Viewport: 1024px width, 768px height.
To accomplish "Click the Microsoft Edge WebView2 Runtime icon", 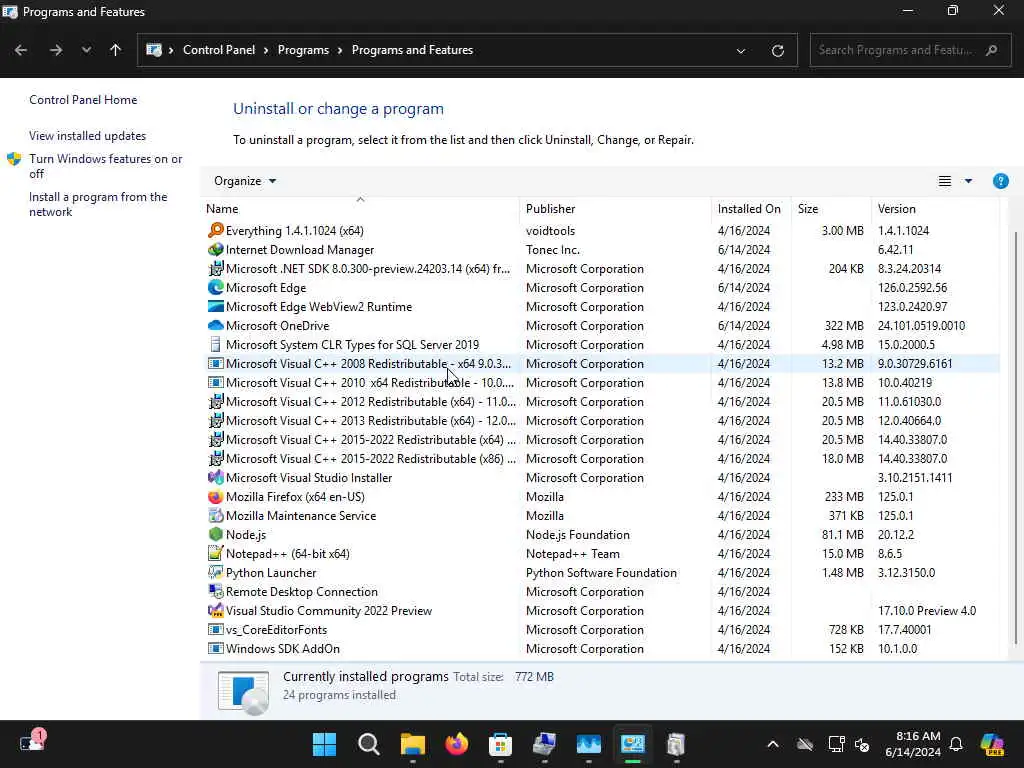I will (216, 306).
